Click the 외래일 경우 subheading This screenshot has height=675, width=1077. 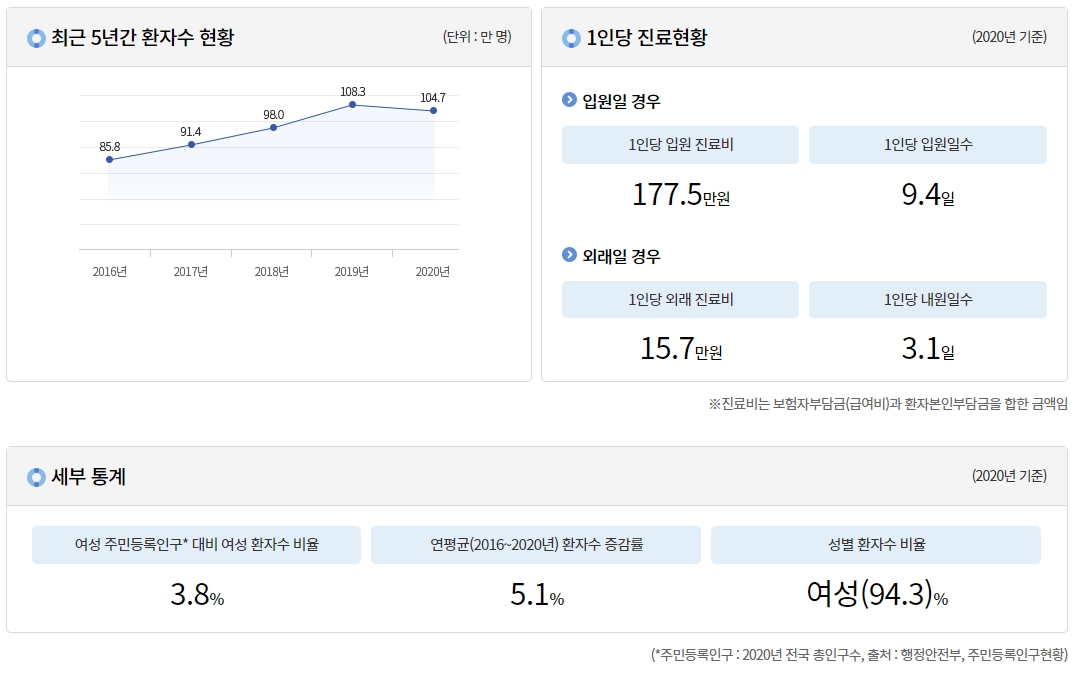pos(621,256)
